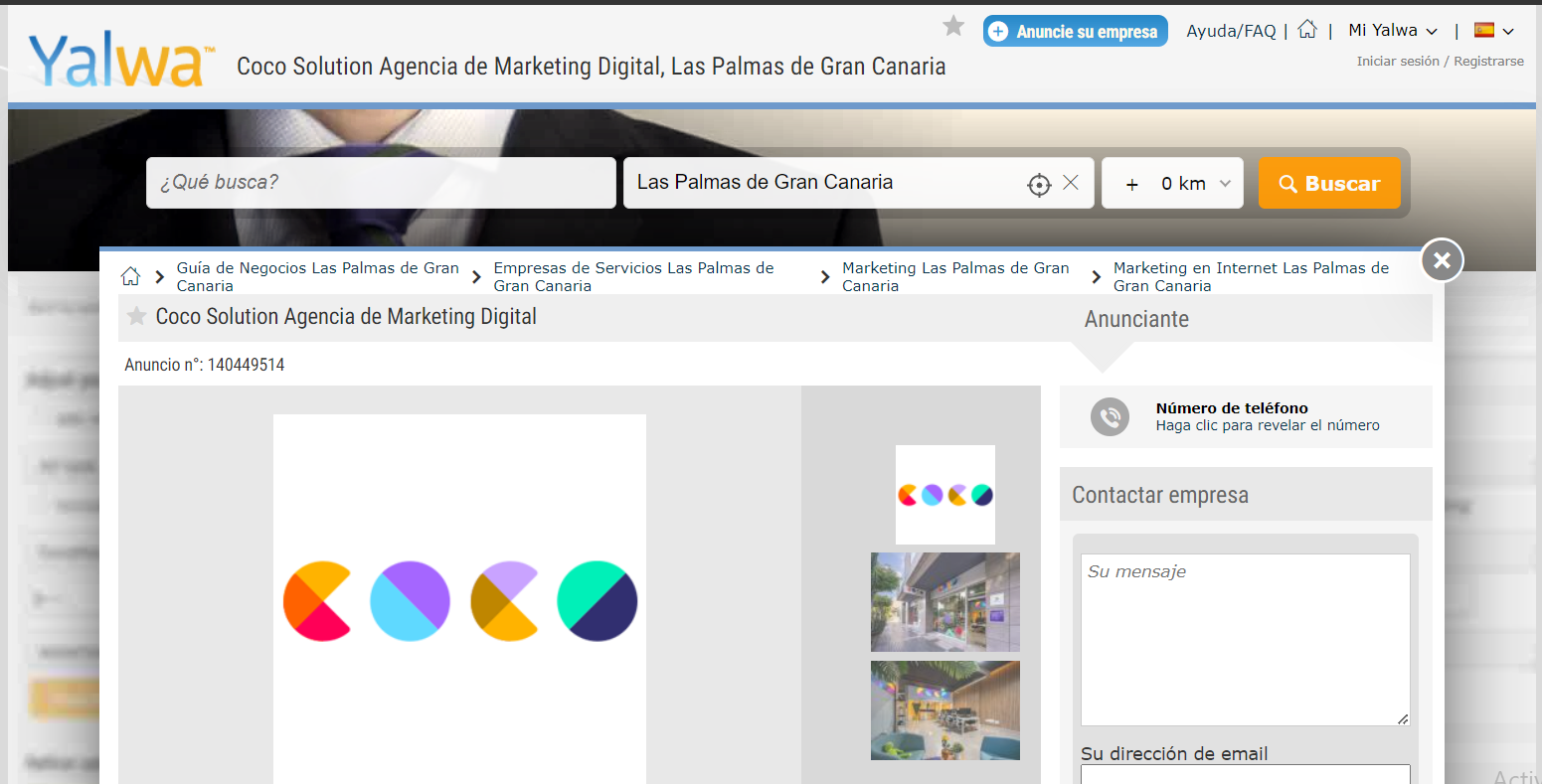Click the phone icon to reveal number
The width and height of the screenshot is (1542, 784).
[x=1110, y=416]
